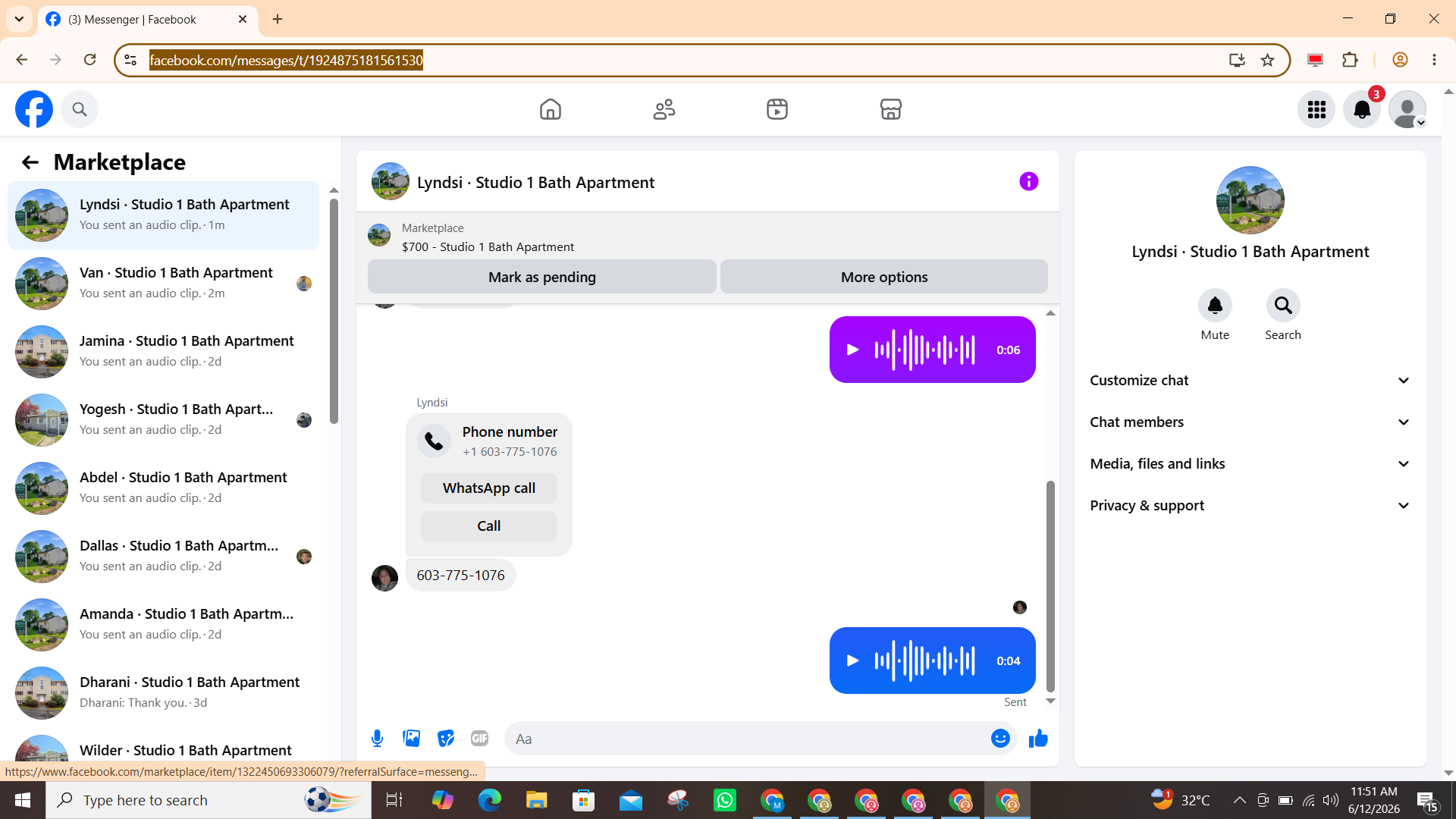Open Dharani's Studio 1 Bath Apartment chat
The image size is (1456, 819).
pos(163,693)
